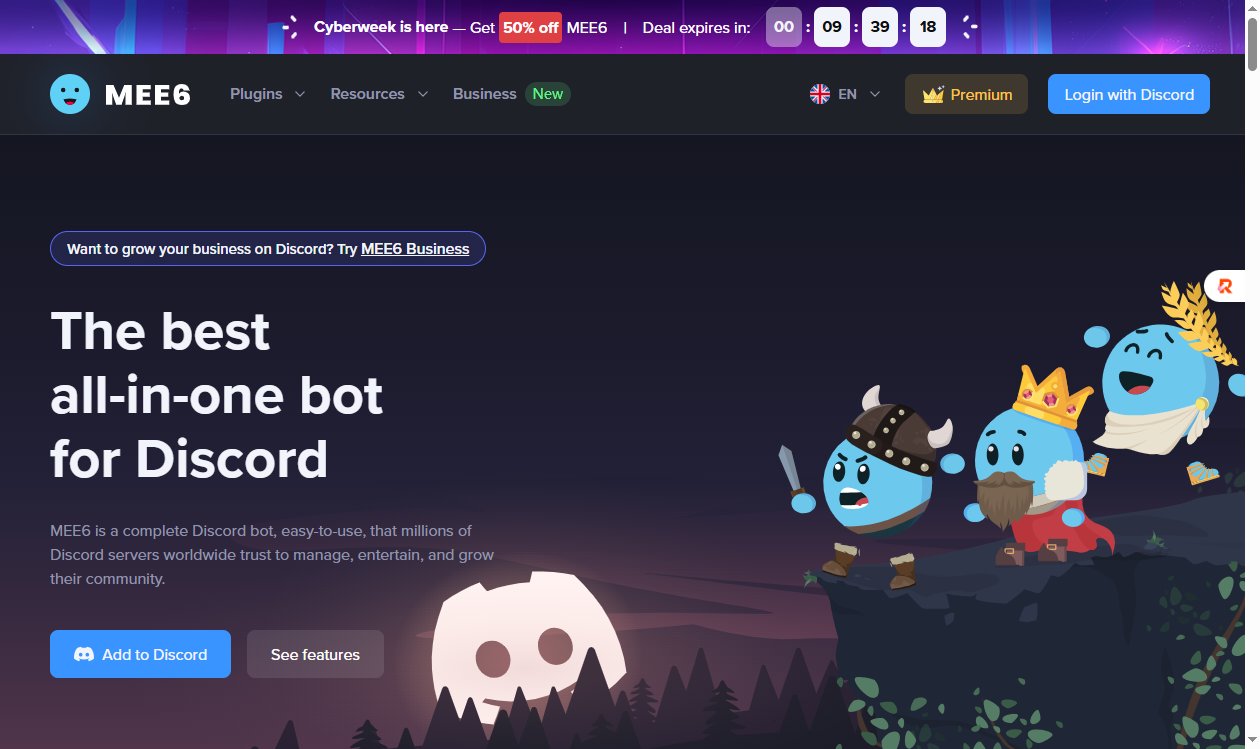Open the MEE6 Business link
1260x749 pixels.
point(415,249)
